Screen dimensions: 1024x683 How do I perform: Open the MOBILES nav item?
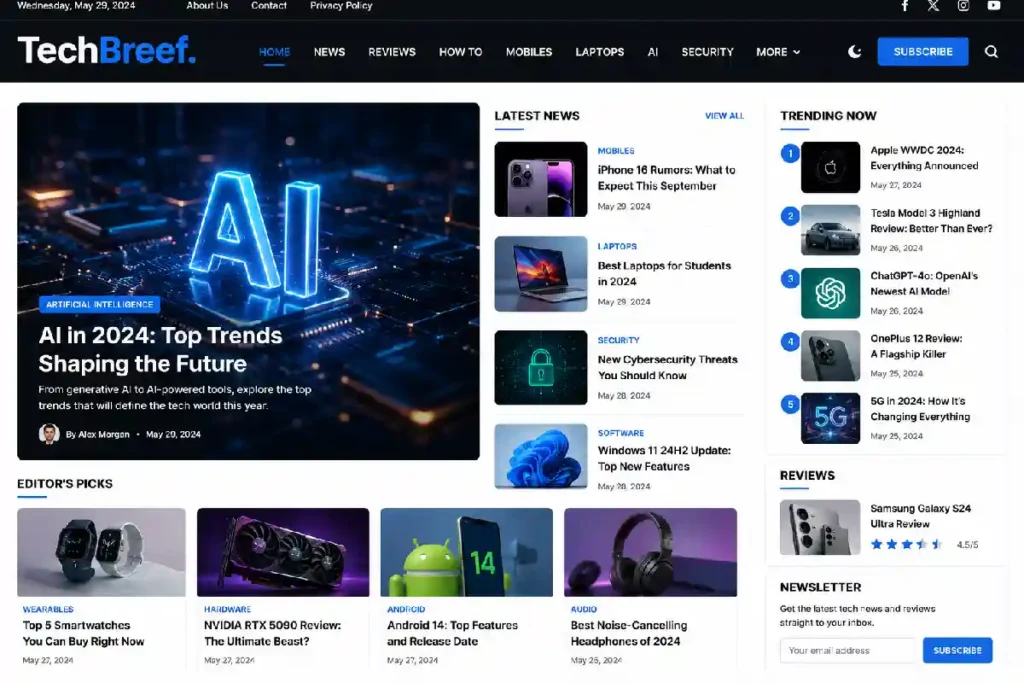point(529,52)
